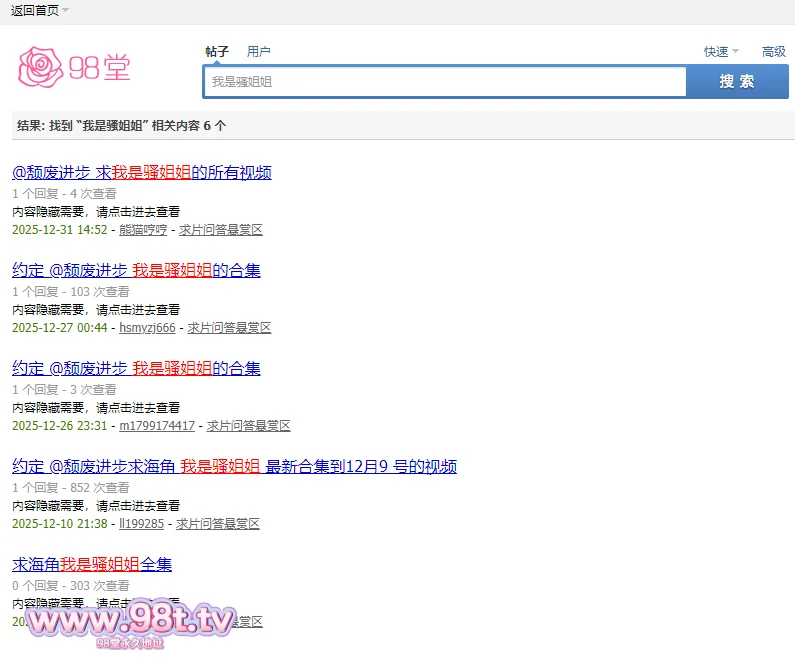This screenshot has height=658, width=795.
Task: Open the result title with 3 次查看
Action: point(136,368)
